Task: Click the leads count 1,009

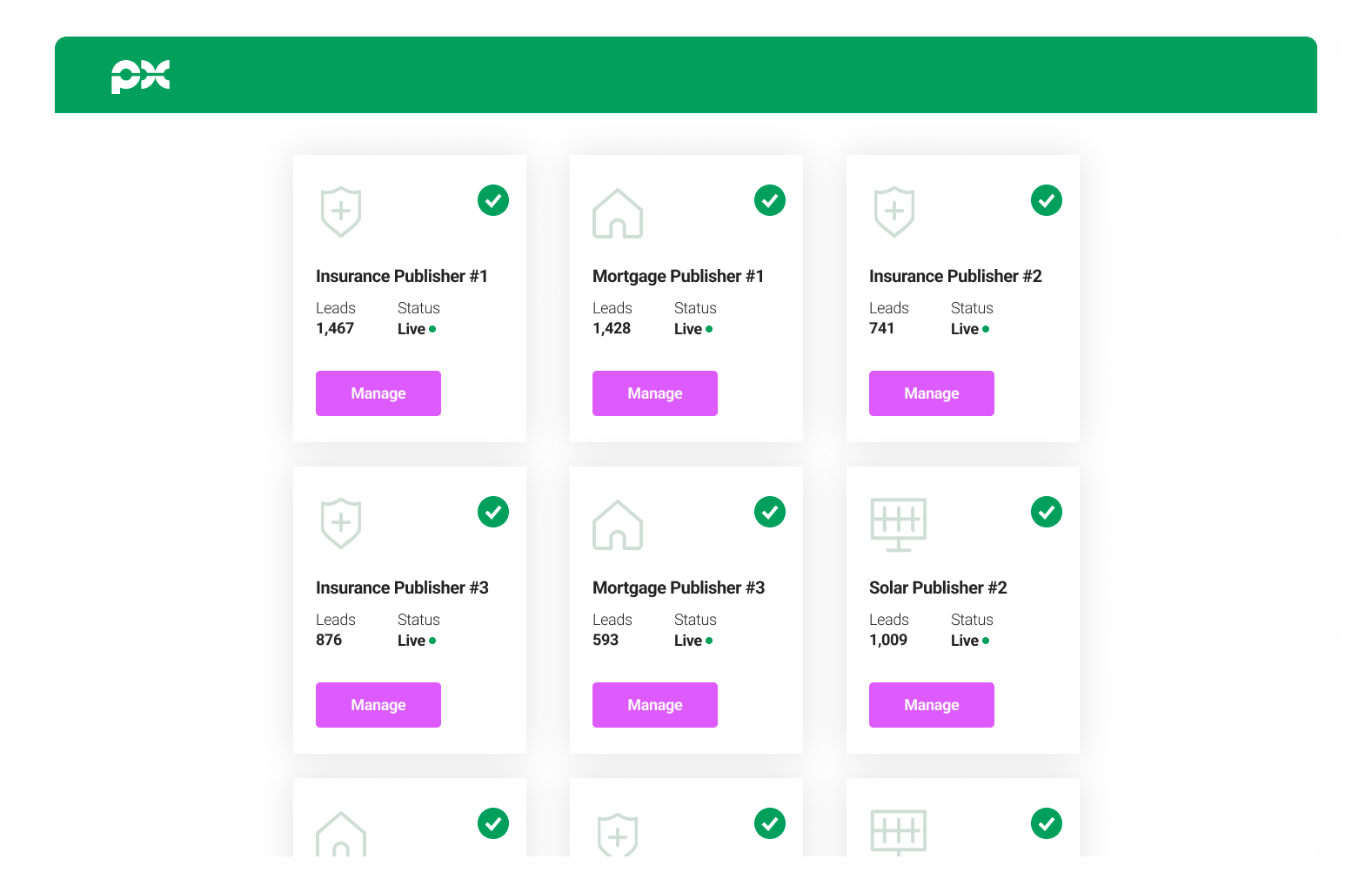Action: click(x=888, y=640)
